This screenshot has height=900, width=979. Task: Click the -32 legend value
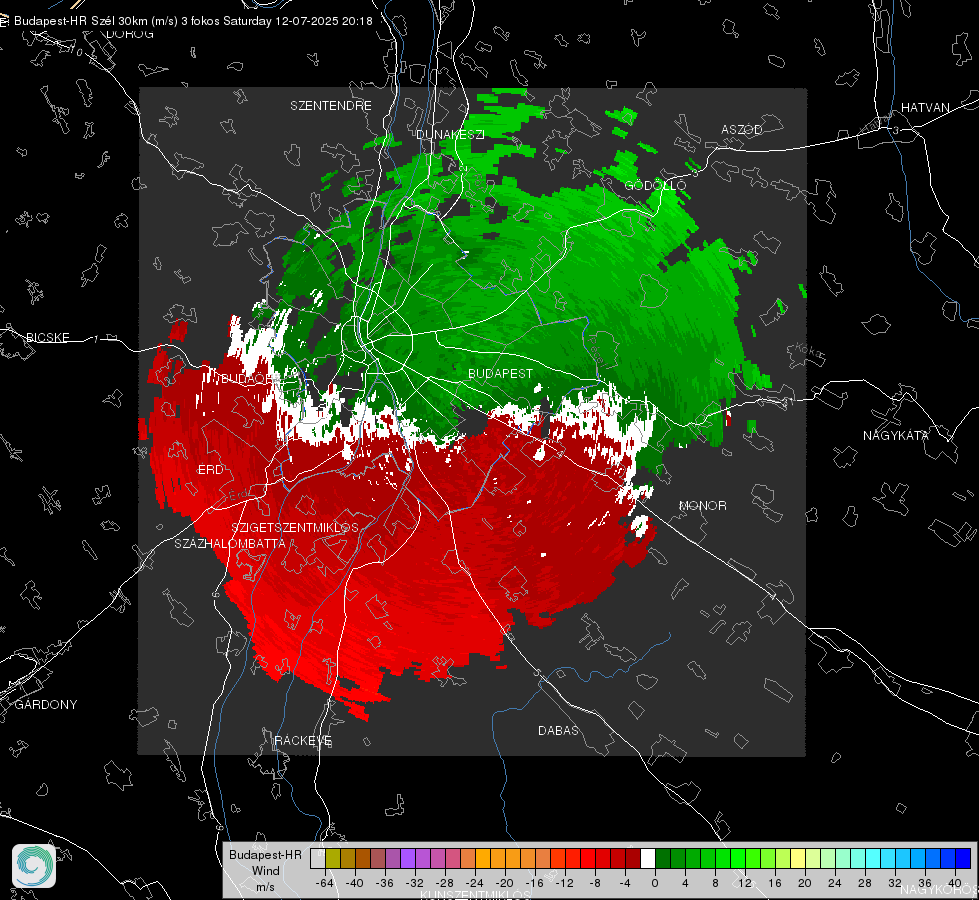tap(415, 883)
